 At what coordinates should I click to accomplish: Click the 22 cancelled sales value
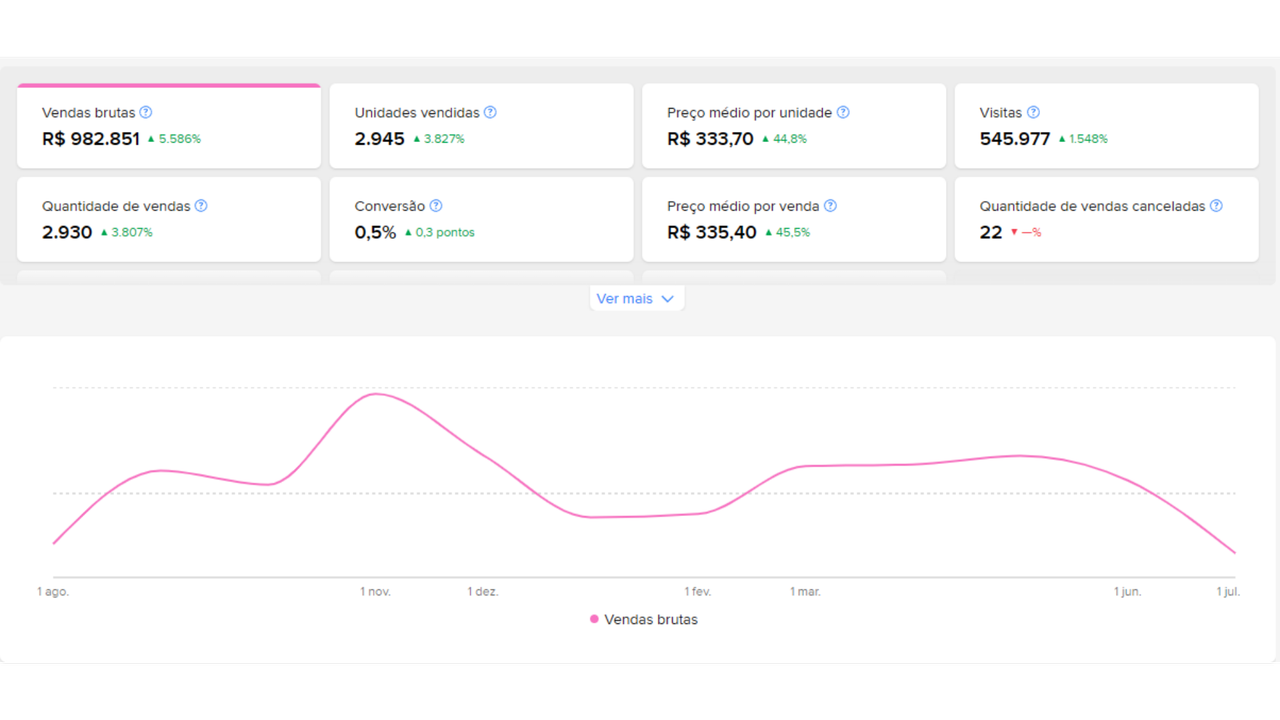pos(991,232)
